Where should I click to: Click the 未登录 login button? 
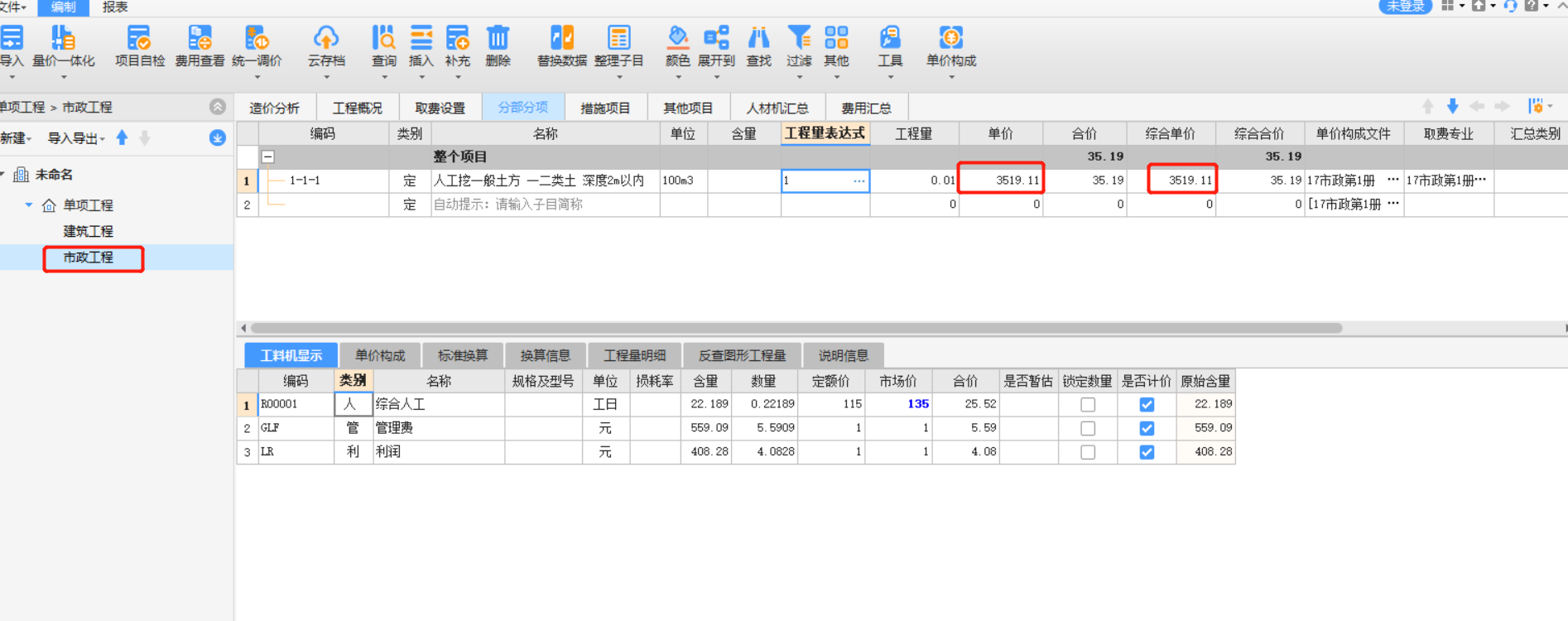coord(1405,7)
